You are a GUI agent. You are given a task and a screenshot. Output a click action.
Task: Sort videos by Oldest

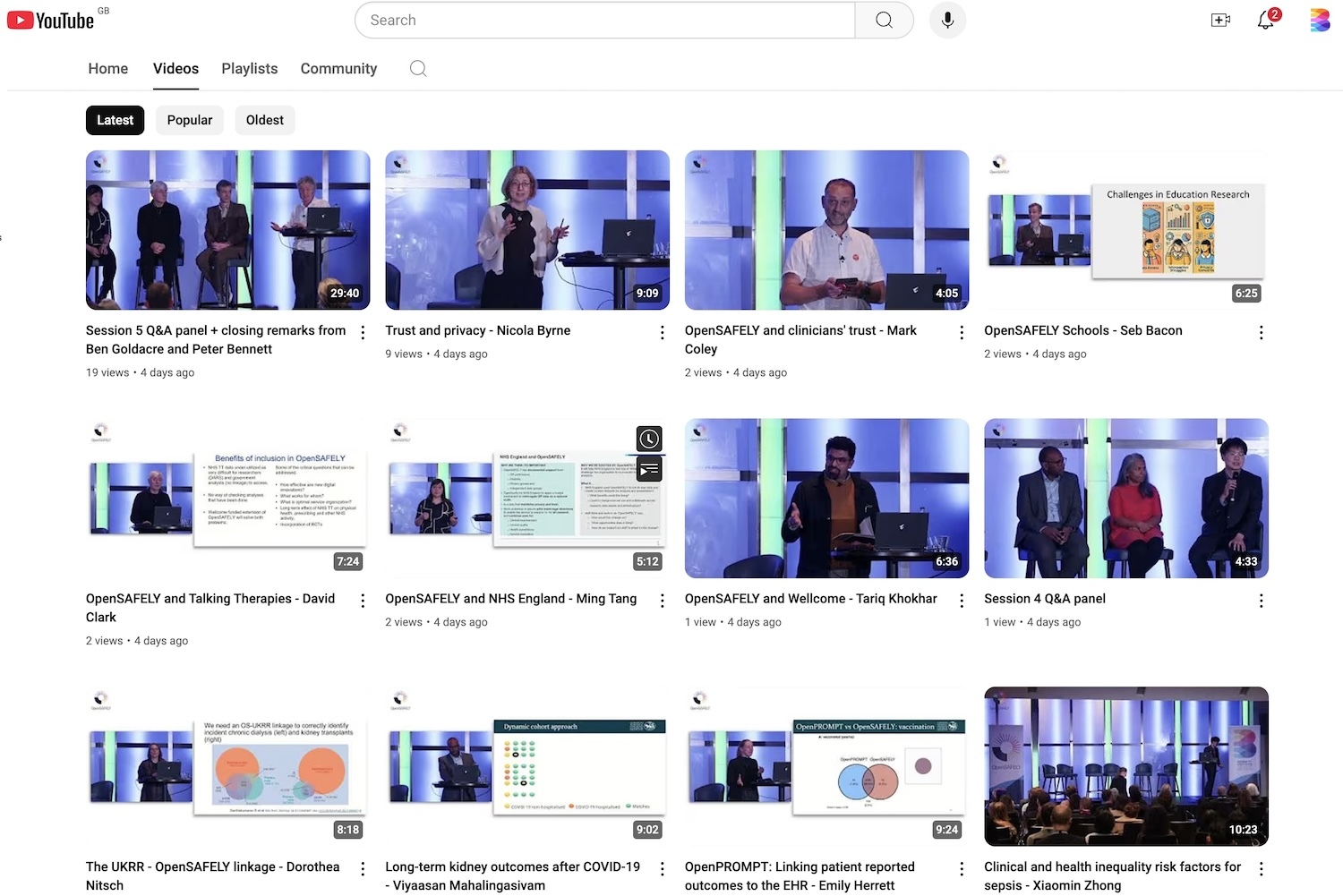coord(265,120)
